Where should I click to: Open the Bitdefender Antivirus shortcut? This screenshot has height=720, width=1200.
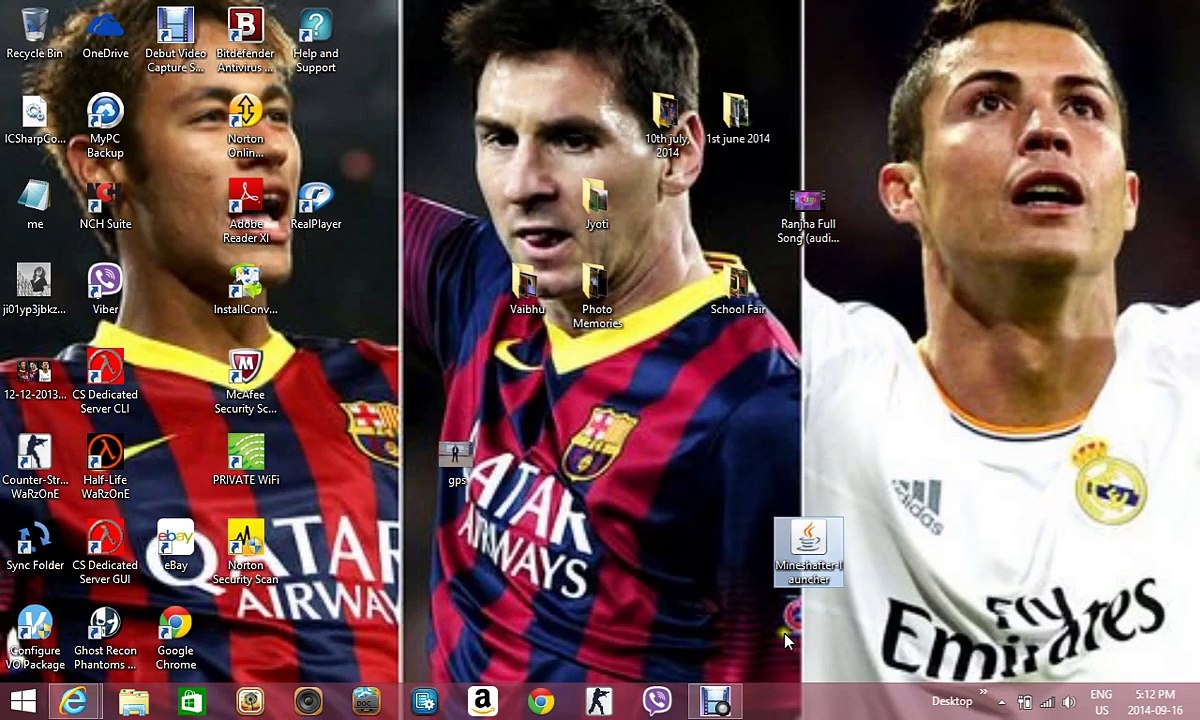(246, 40)
